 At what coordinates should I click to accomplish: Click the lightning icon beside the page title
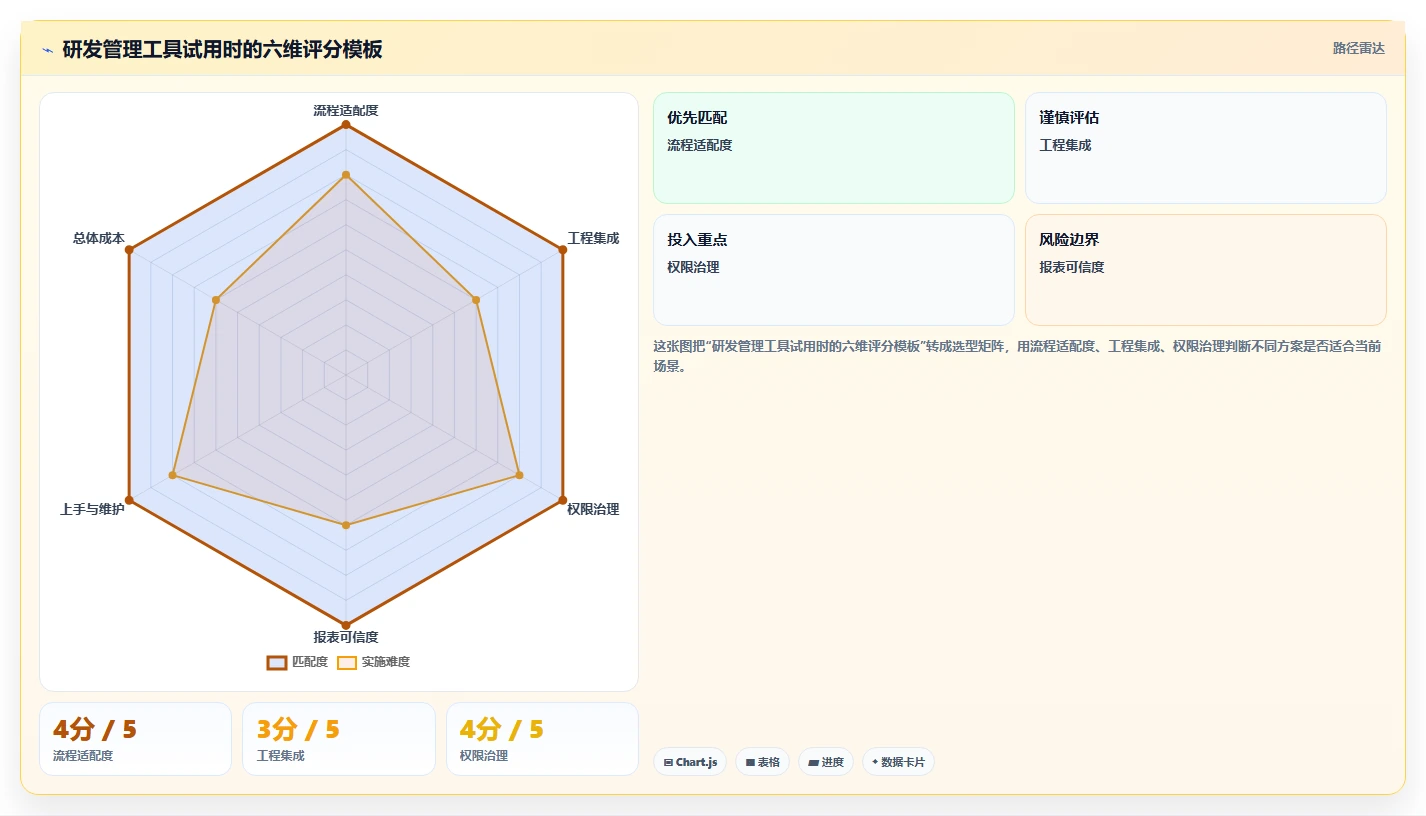(x=47, y=50)
